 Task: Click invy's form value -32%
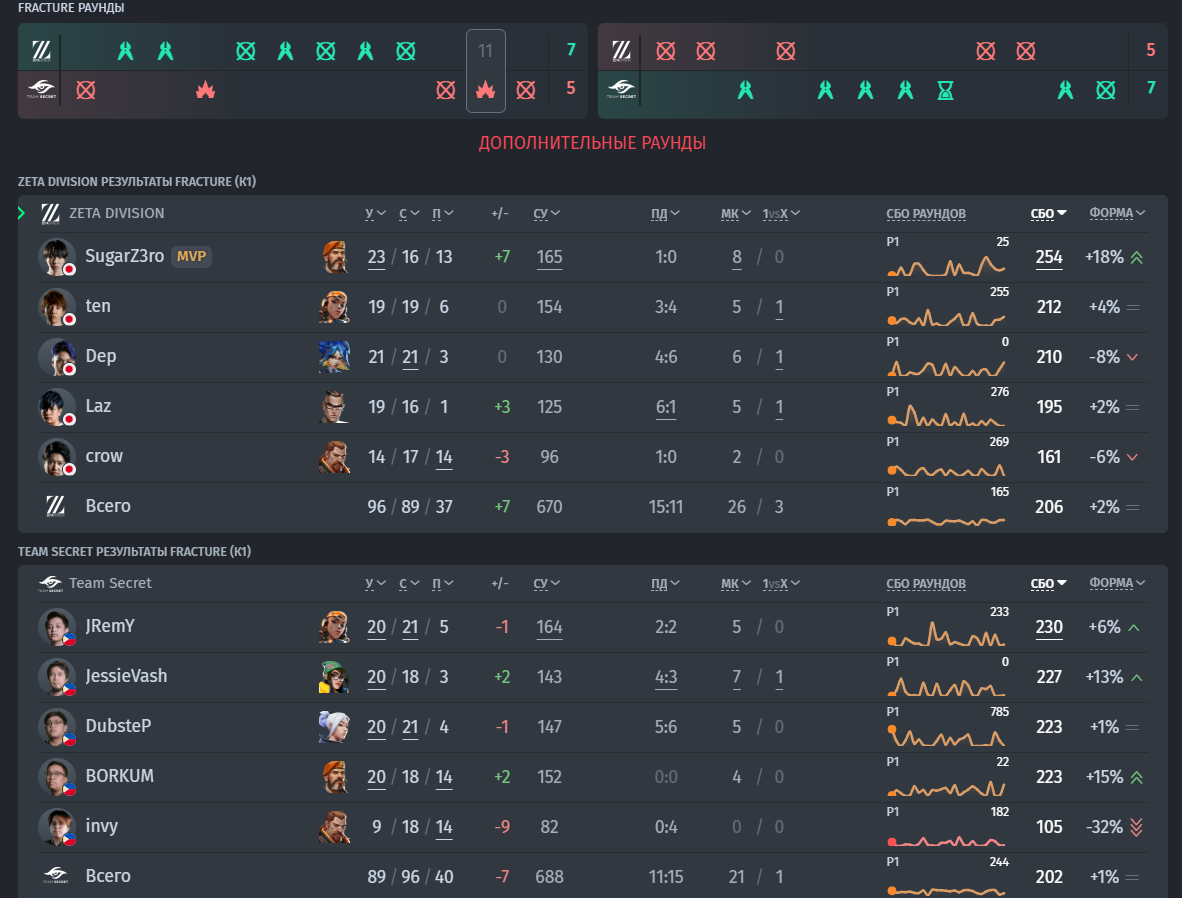(1104, 827)
